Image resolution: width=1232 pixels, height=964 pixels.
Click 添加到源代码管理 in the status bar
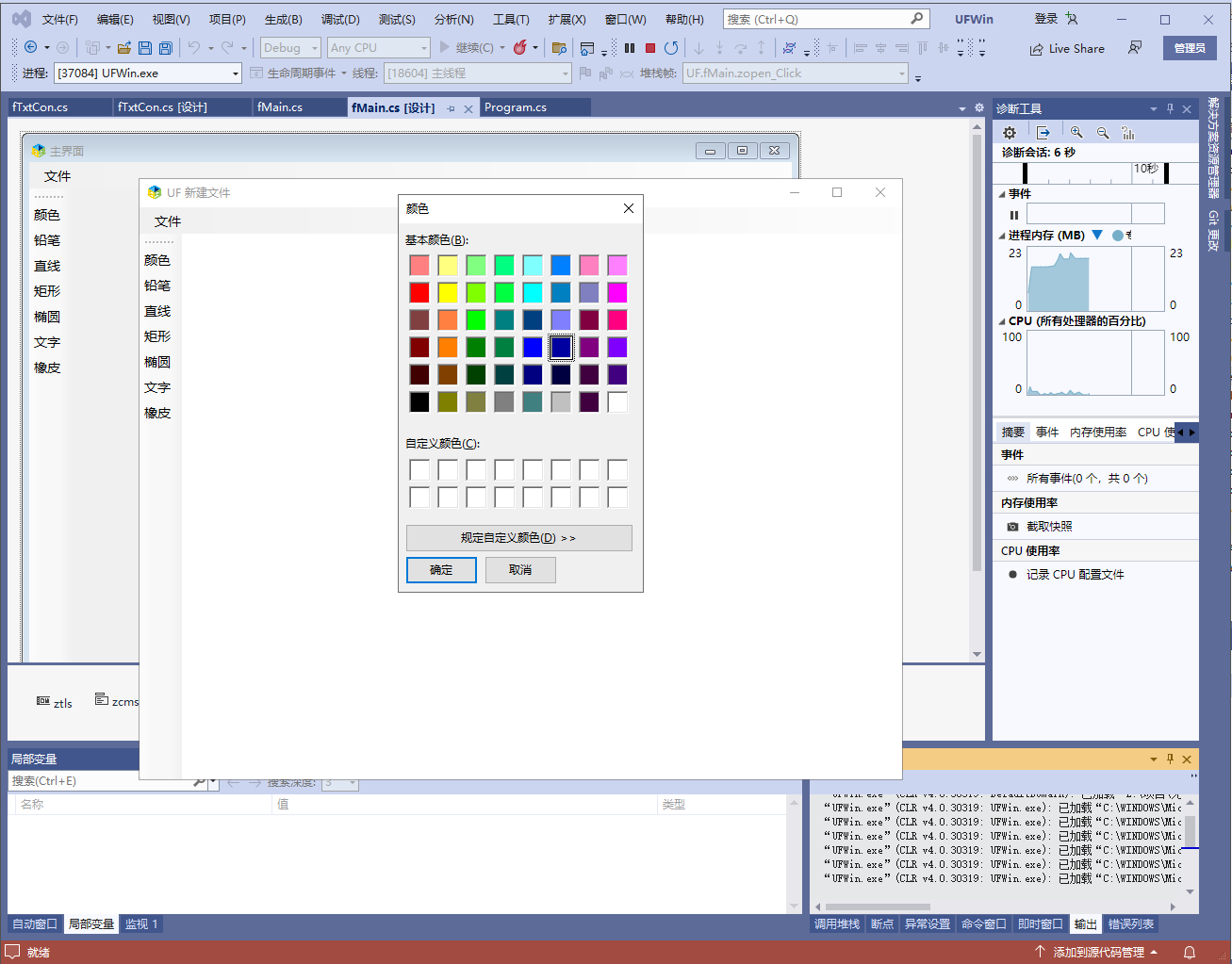tap(1096, 952)
